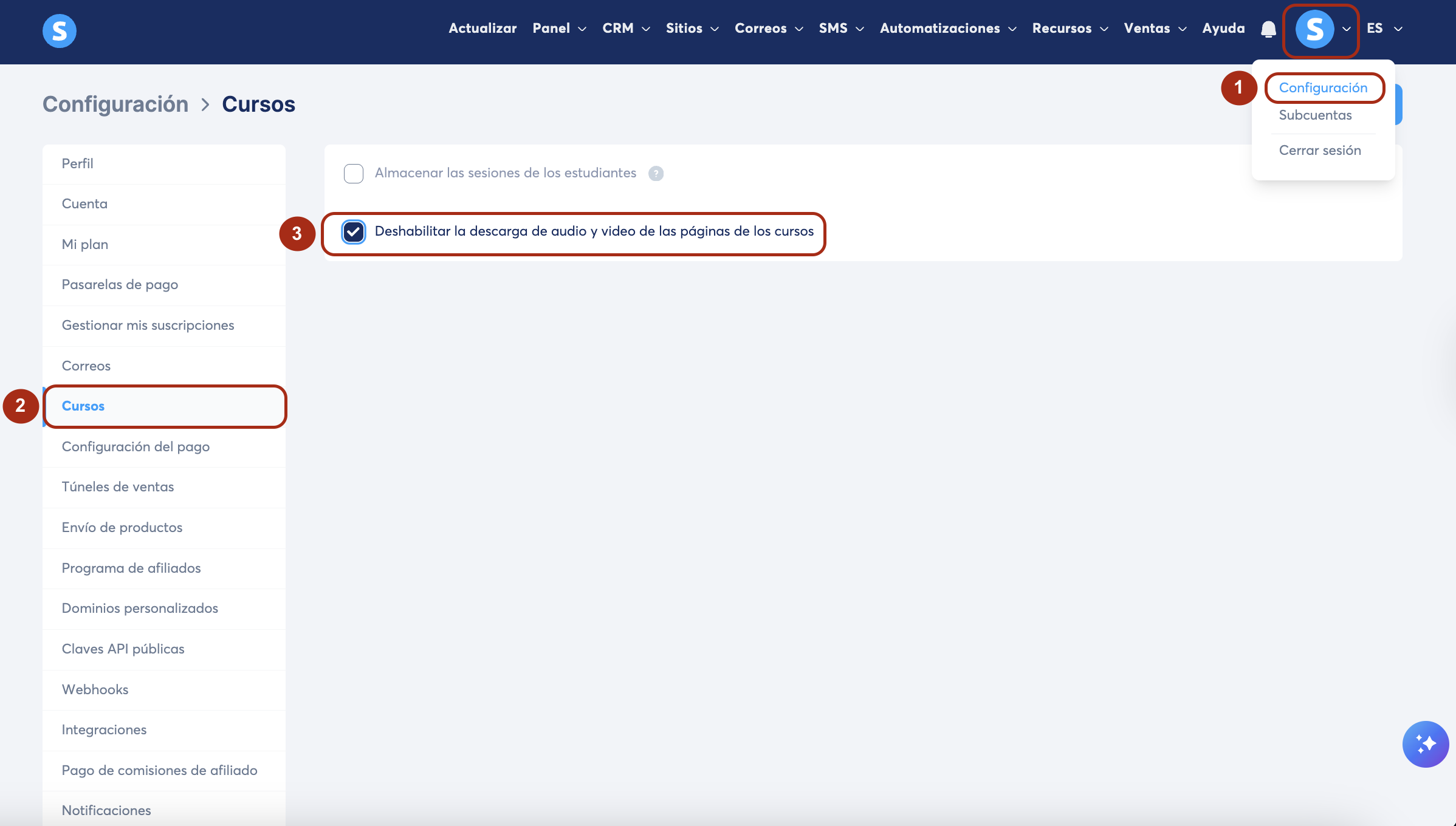Click Cerrar sesión to log out
The image size is (1456, 826).
pyautogui.click(x=1320, y=151)
